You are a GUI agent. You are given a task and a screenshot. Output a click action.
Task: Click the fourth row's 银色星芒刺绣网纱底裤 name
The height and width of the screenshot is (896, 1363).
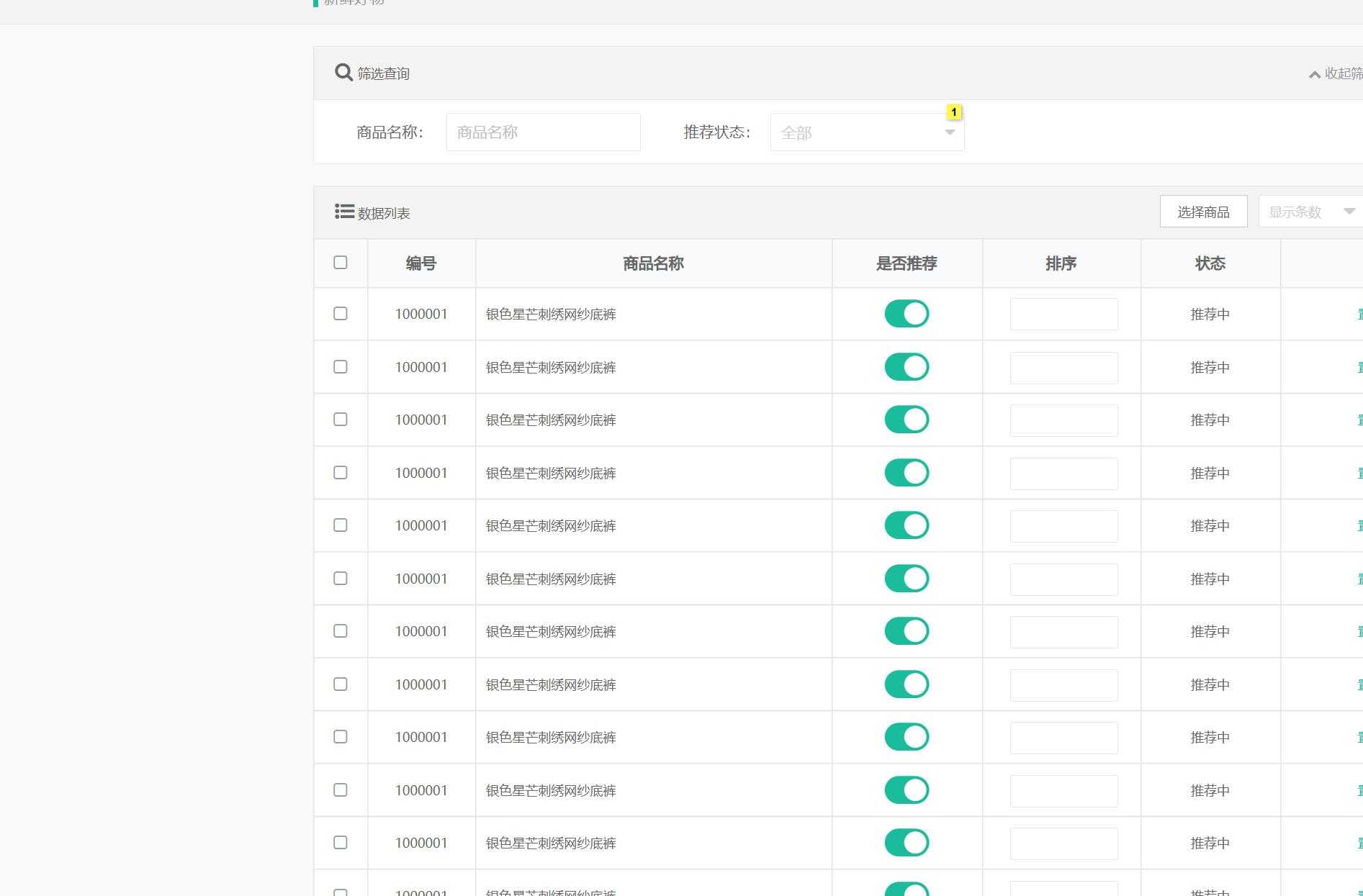pos(551,473)
